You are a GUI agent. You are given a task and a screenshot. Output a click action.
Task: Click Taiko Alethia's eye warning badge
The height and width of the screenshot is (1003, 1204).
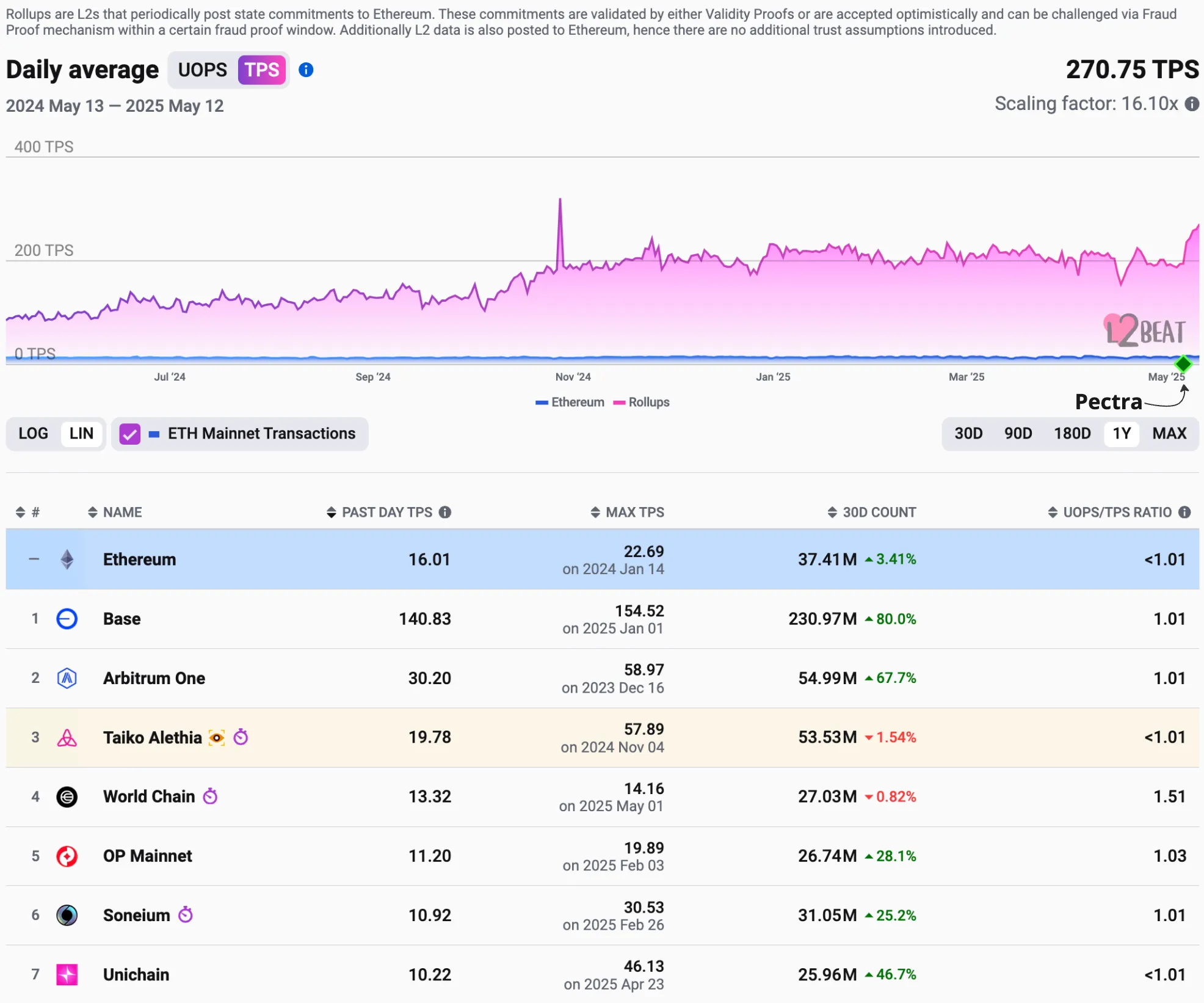pos(217,738)
